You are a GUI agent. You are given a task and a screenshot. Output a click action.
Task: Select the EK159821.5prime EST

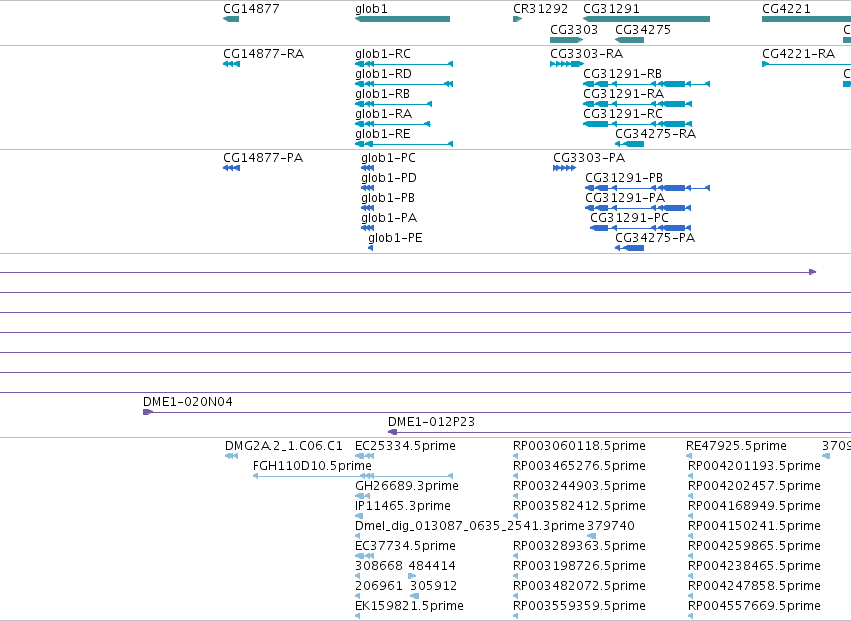pyautogui.click(x=358, y=616)
